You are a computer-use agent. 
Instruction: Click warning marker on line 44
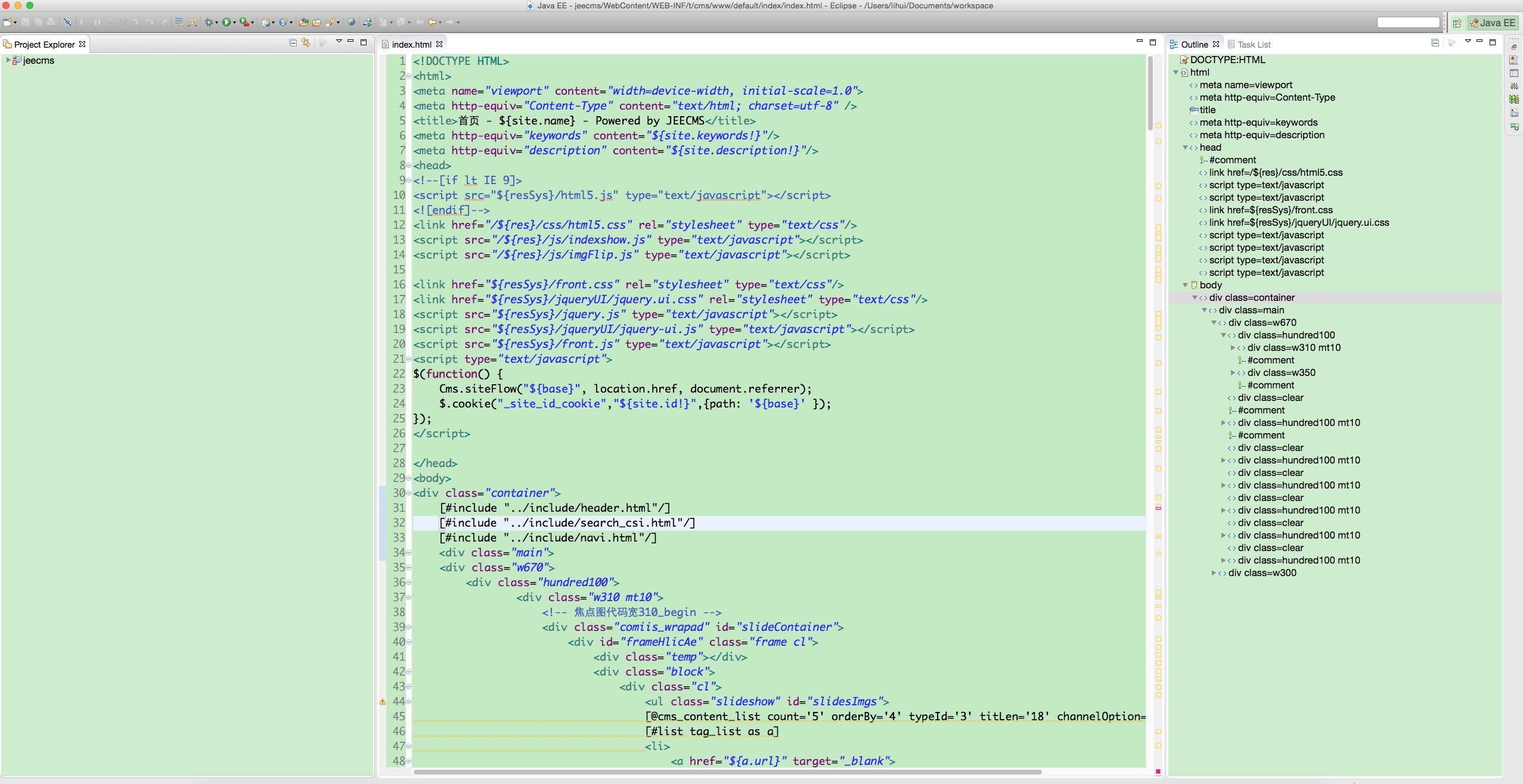pyautogui.click(x=383, y=702)
